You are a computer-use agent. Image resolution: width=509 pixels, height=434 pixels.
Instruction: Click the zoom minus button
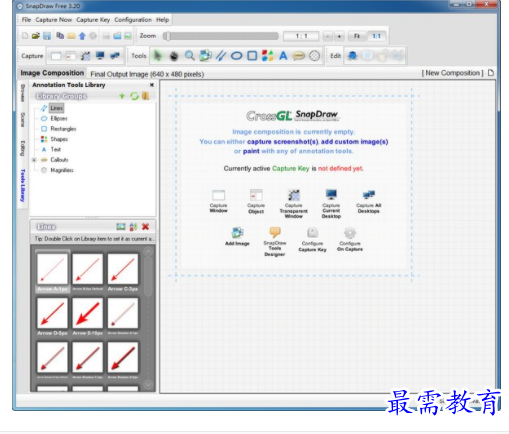point(328,36)
